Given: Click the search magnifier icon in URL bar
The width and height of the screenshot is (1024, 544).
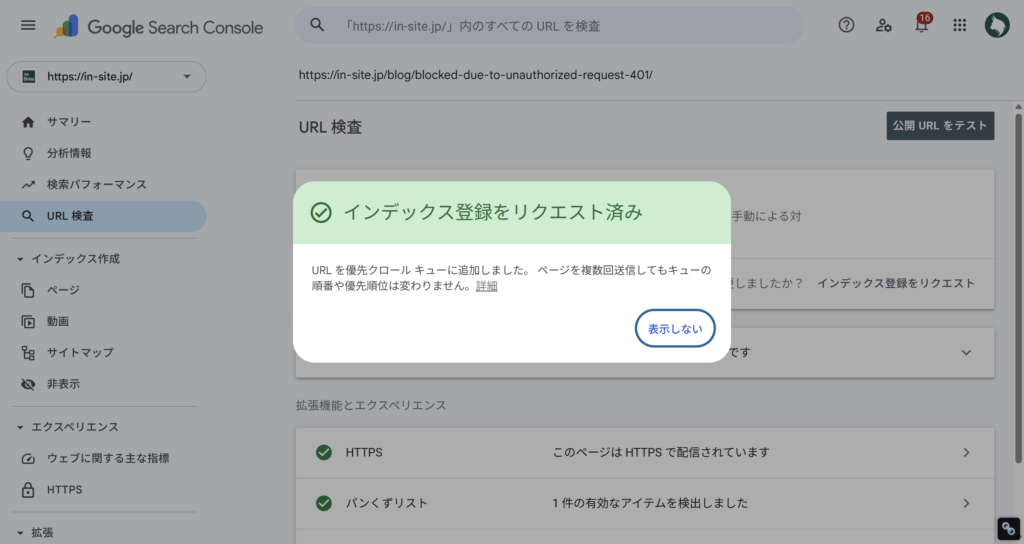Looking at the screenshot, I should click(x=317, y=25).
